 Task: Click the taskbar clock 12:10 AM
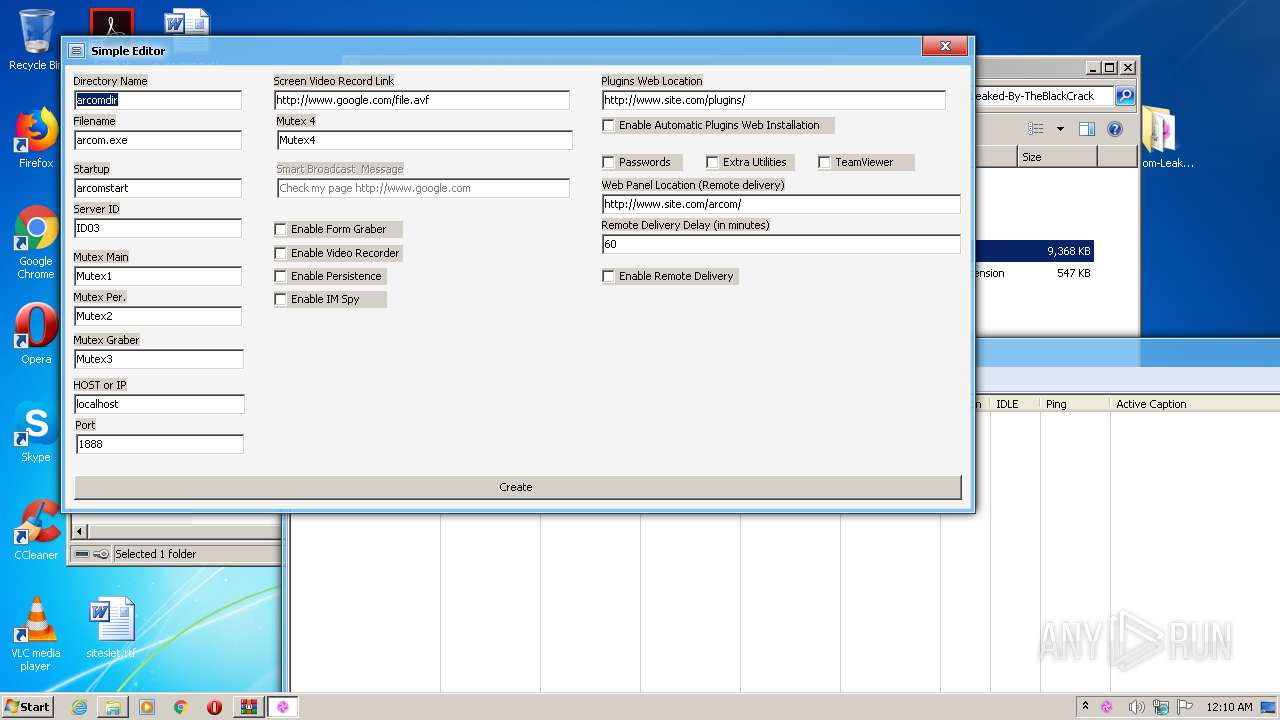coord(1229,707)
